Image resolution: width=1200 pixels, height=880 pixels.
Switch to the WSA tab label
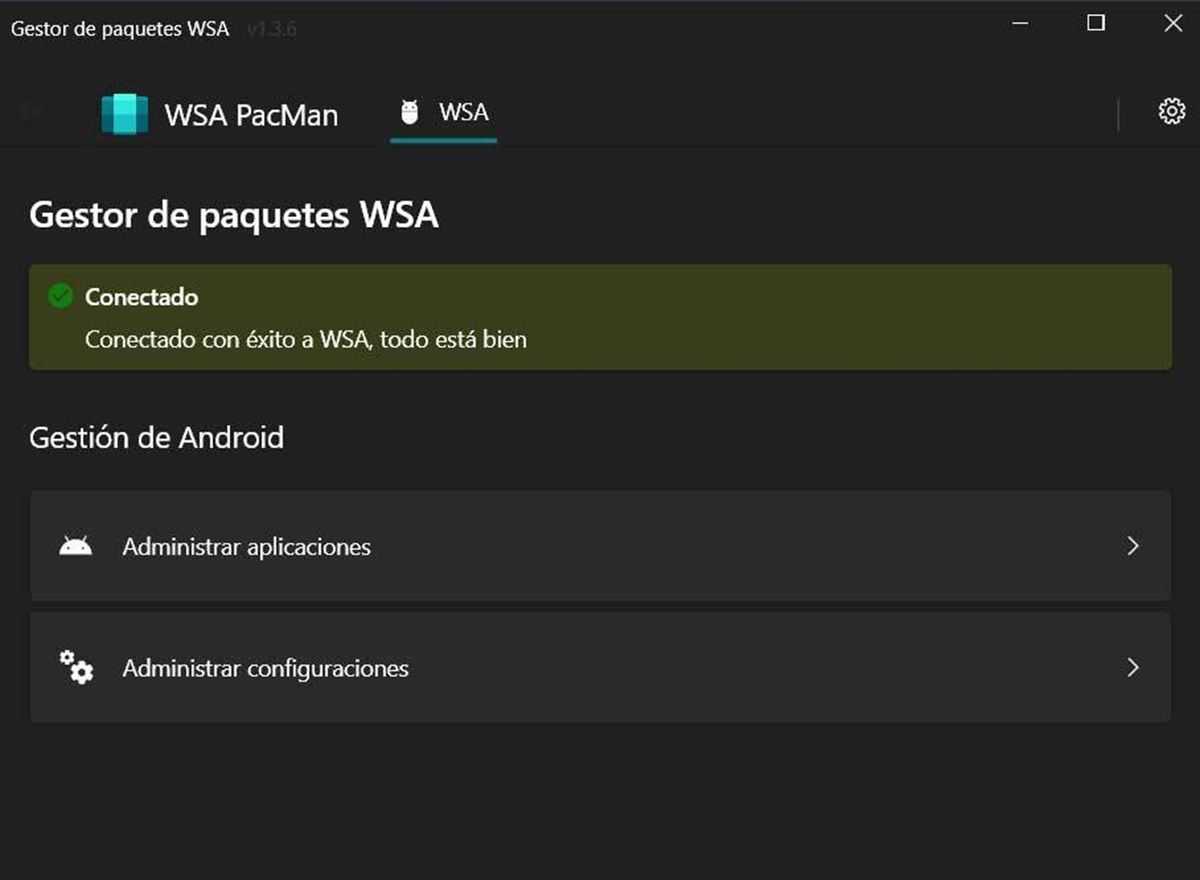pos(464,112)
